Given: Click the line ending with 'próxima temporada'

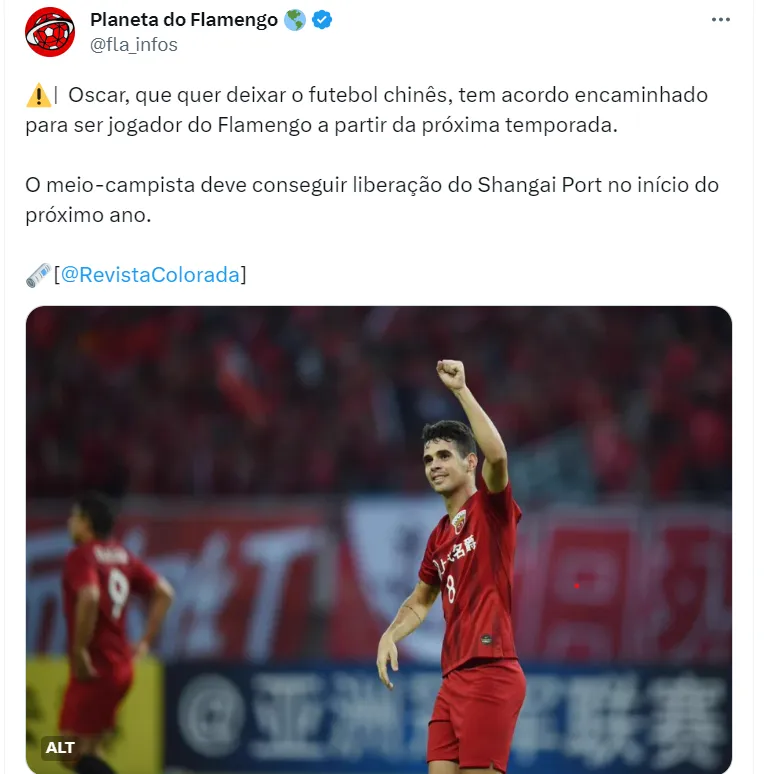Looking at the screenshot, I should (x=321, y=125).
